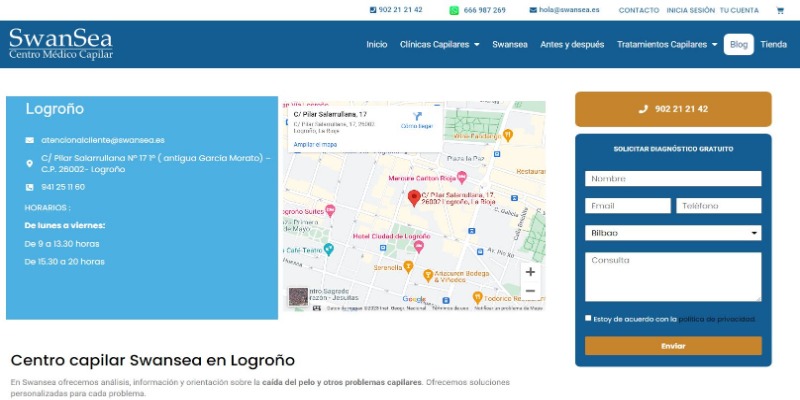
Task: Open the Bilbao clinic selection dropdown
Action: (x=672, y=233)
